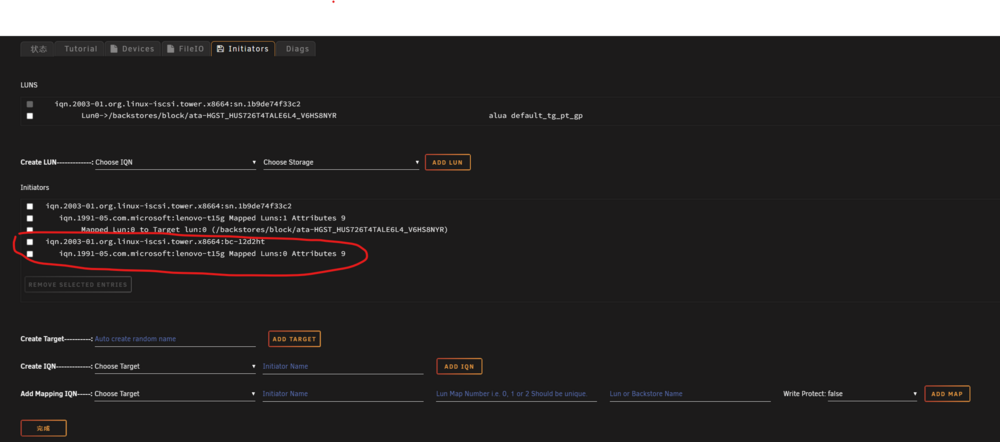Switch to the FileIO tab
1000x442 pixels.
pyautogui.click(x=186, y=49)
